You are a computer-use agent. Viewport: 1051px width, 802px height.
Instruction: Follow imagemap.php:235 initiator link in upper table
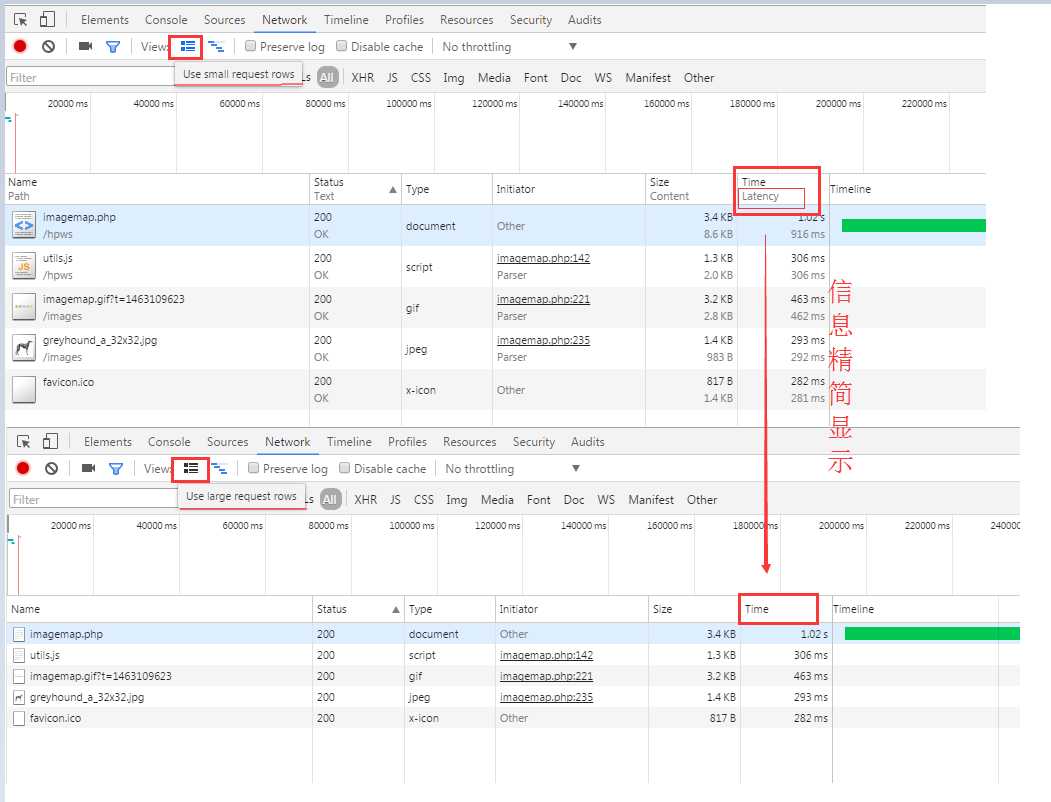pos(544,340)
